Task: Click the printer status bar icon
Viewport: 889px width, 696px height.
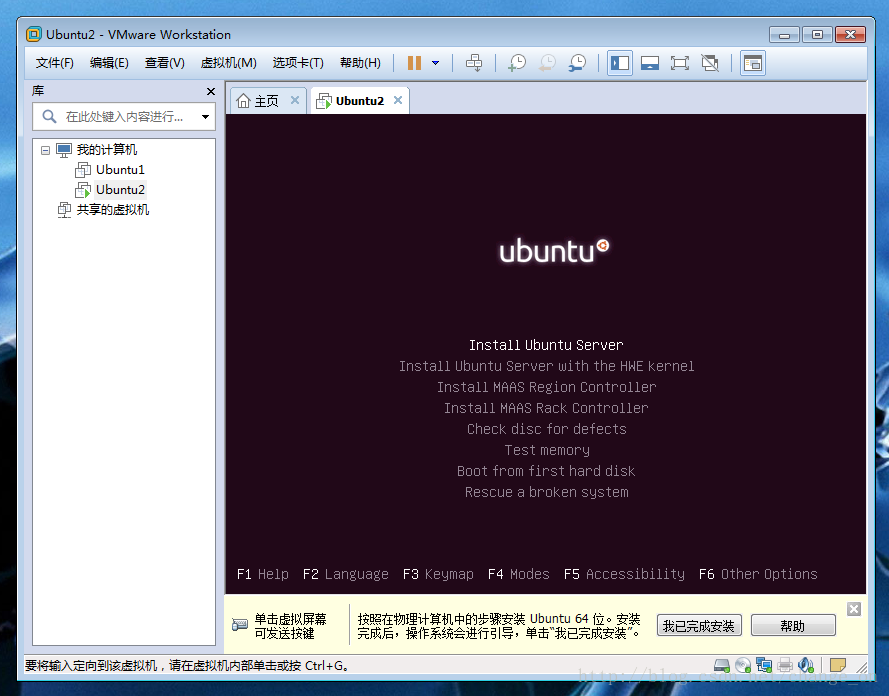Action: coord(785,665)
